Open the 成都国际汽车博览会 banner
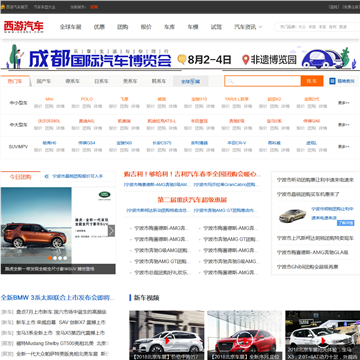Image resolution: width=360 pixels, height=360 pixels. pyautogui.click(x=180, y=56)
